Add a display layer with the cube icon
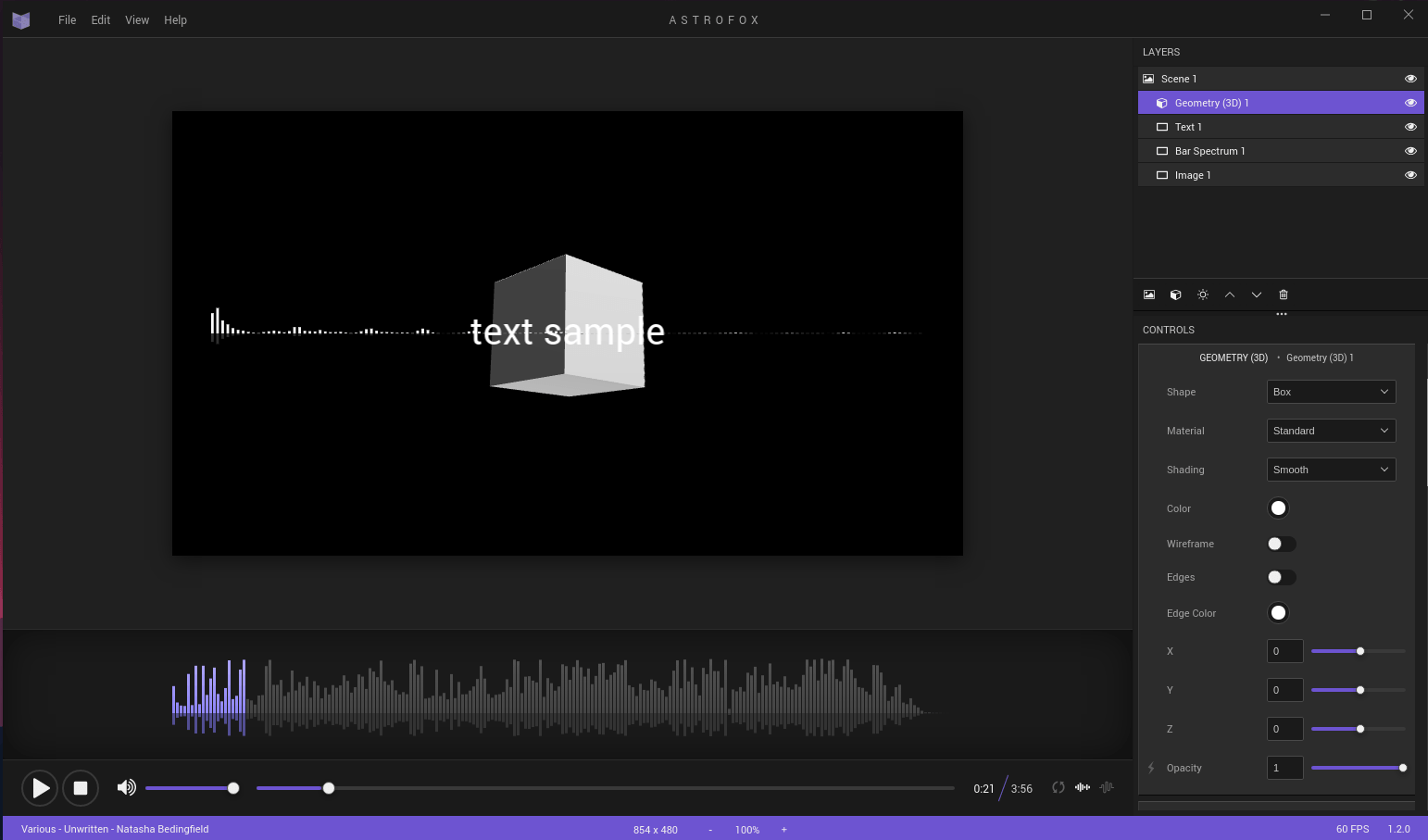Screen dimensions: 1428x840 (x=1176, y=295)
